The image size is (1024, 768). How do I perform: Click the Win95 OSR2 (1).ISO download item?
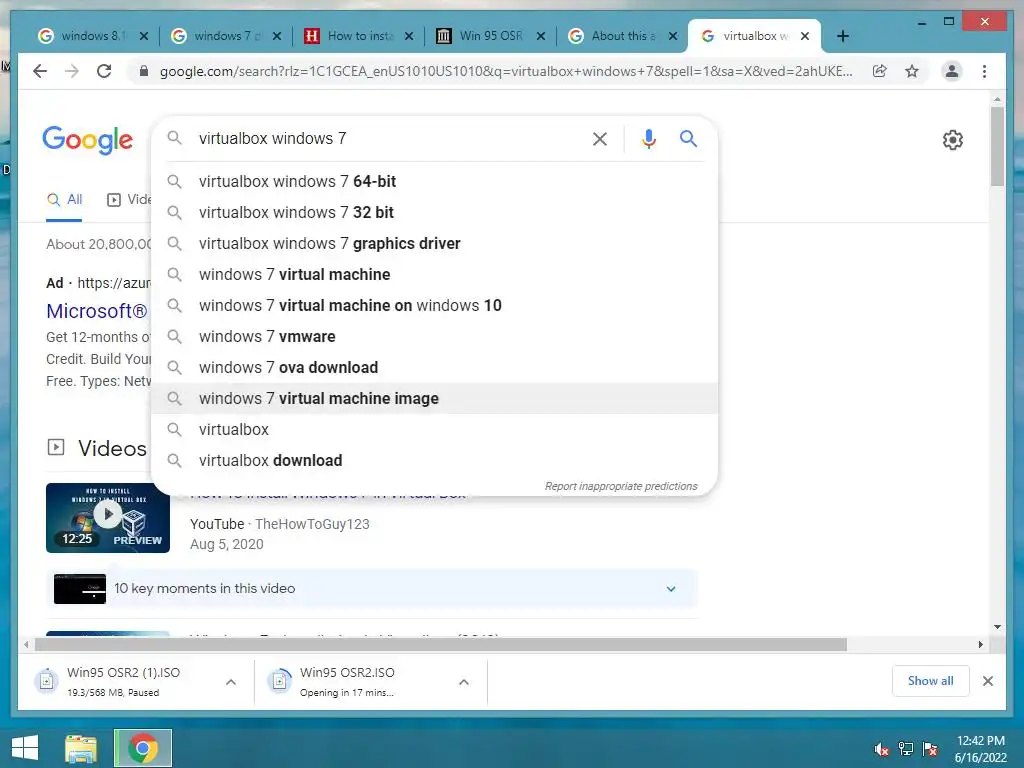[124, 681]
